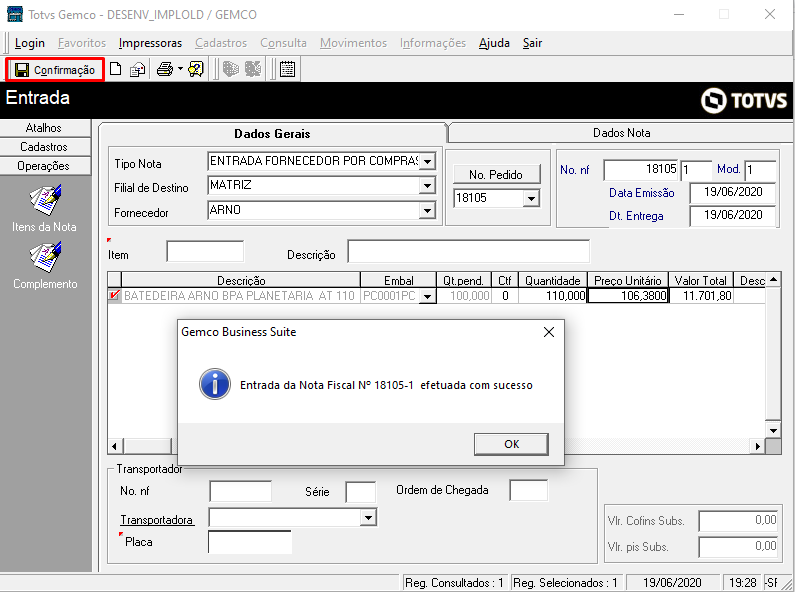Click the Cadastros sidebar button
Image resolution: width=795 pixels, height=592 pixels.
click(x=45, y=146)
